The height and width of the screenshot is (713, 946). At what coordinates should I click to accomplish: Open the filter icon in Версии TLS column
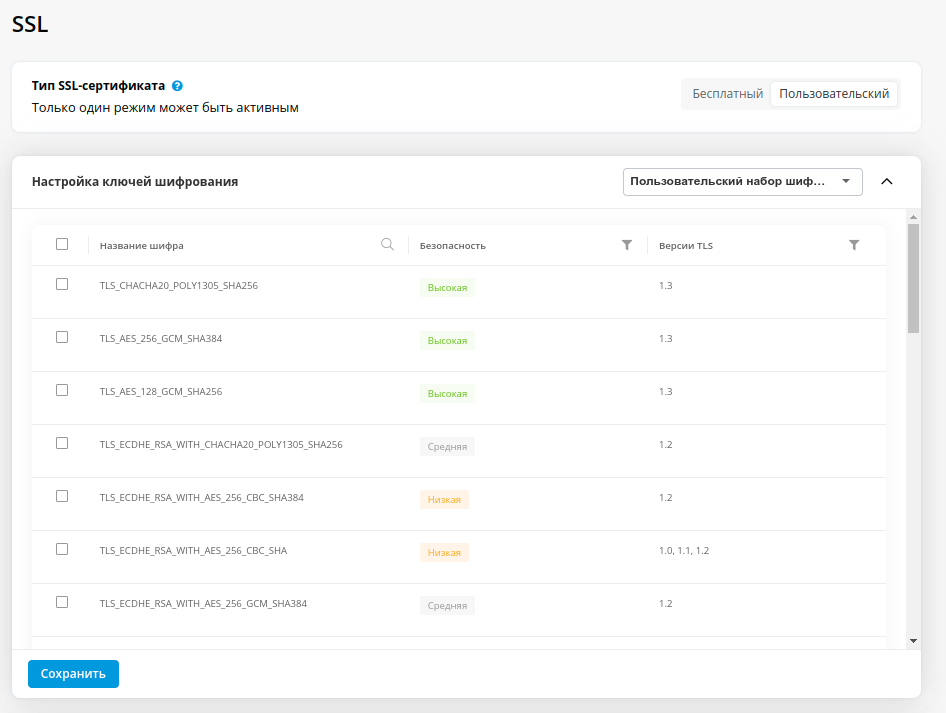[x=854, y=245]
